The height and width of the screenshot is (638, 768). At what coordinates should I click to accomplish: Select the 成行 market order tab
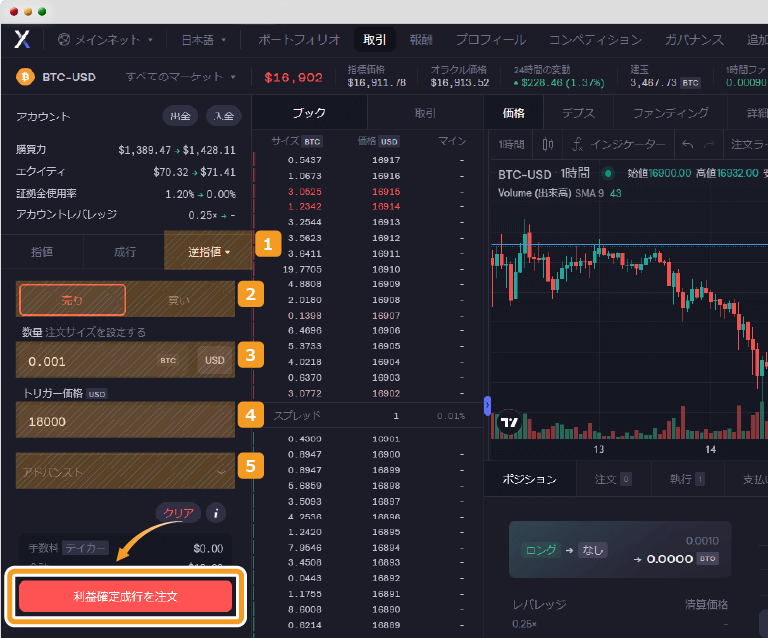124,252
